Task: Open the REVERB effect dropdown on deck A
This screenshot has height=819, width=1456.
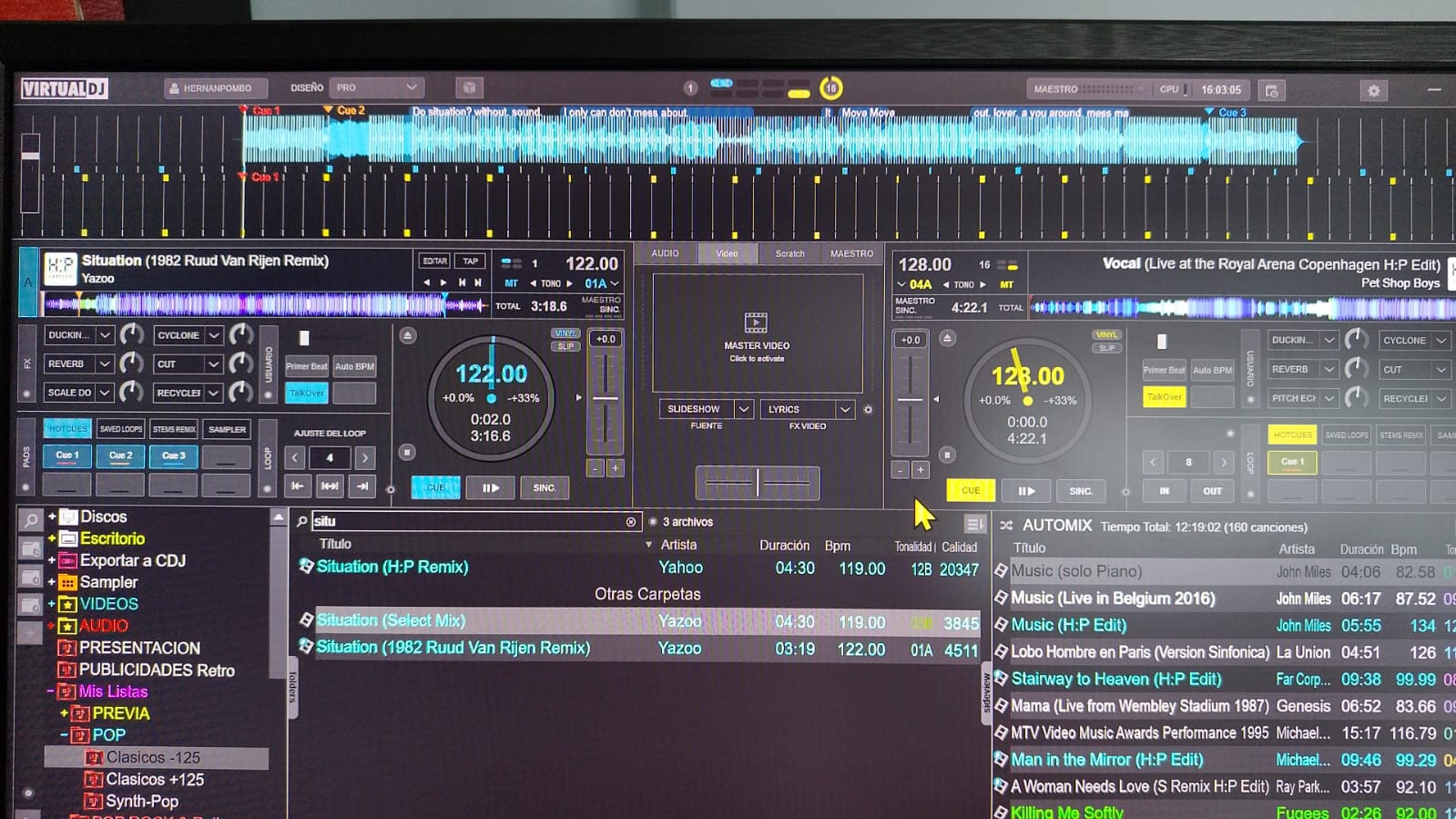Action: (x=78, y=363)
